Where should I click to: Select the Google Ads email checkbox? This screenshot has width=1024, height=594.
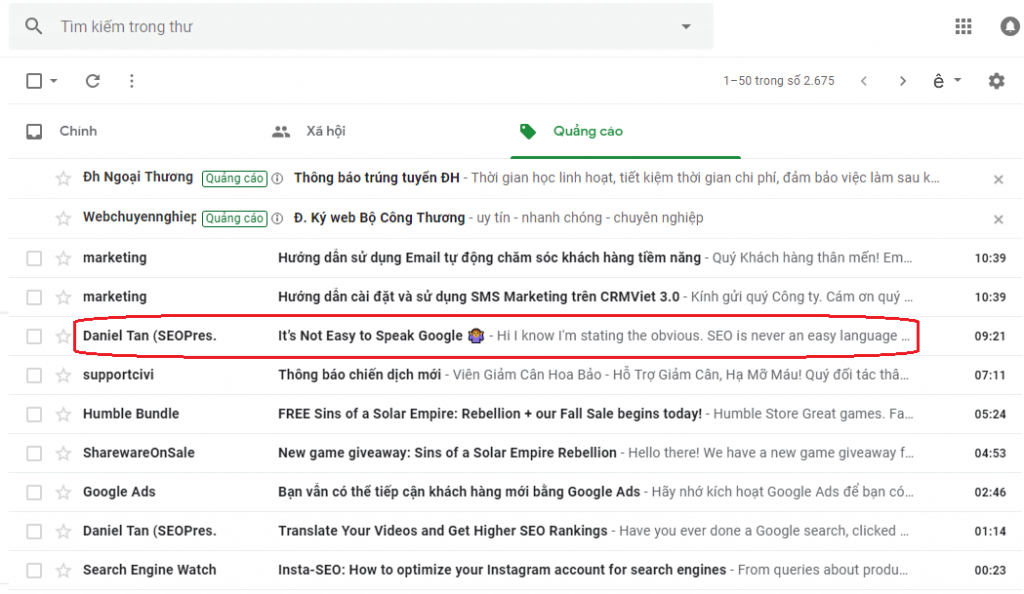click(x=34, y=492)
